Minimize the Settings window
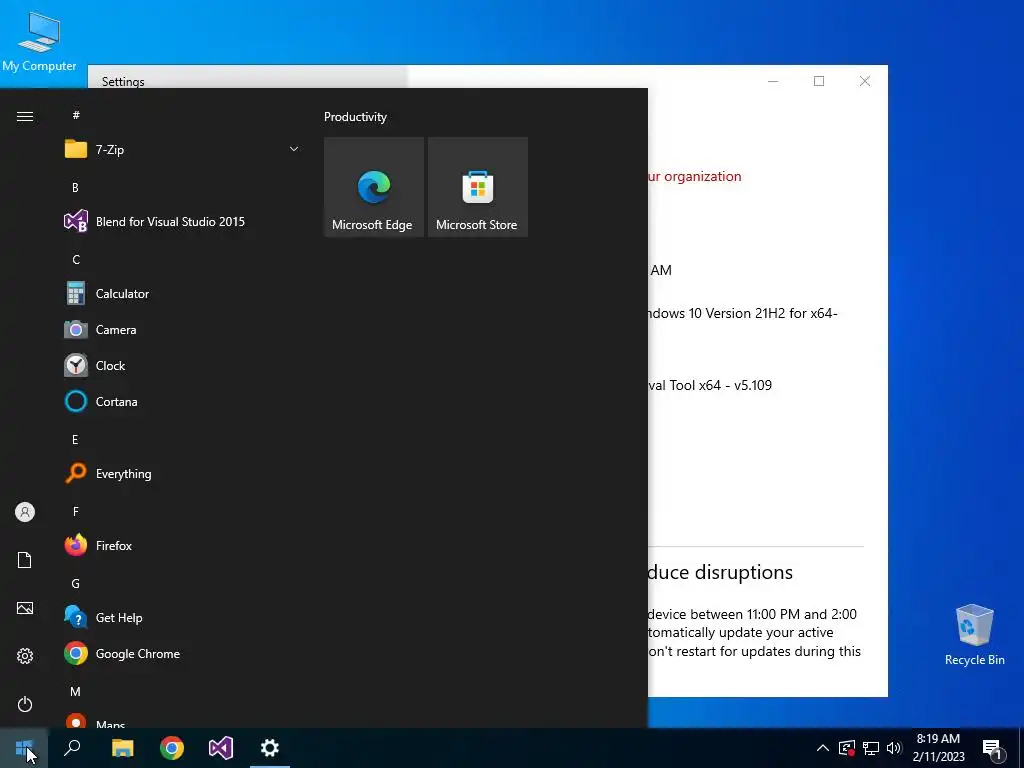1024x768 pixels. coord(773,81)
